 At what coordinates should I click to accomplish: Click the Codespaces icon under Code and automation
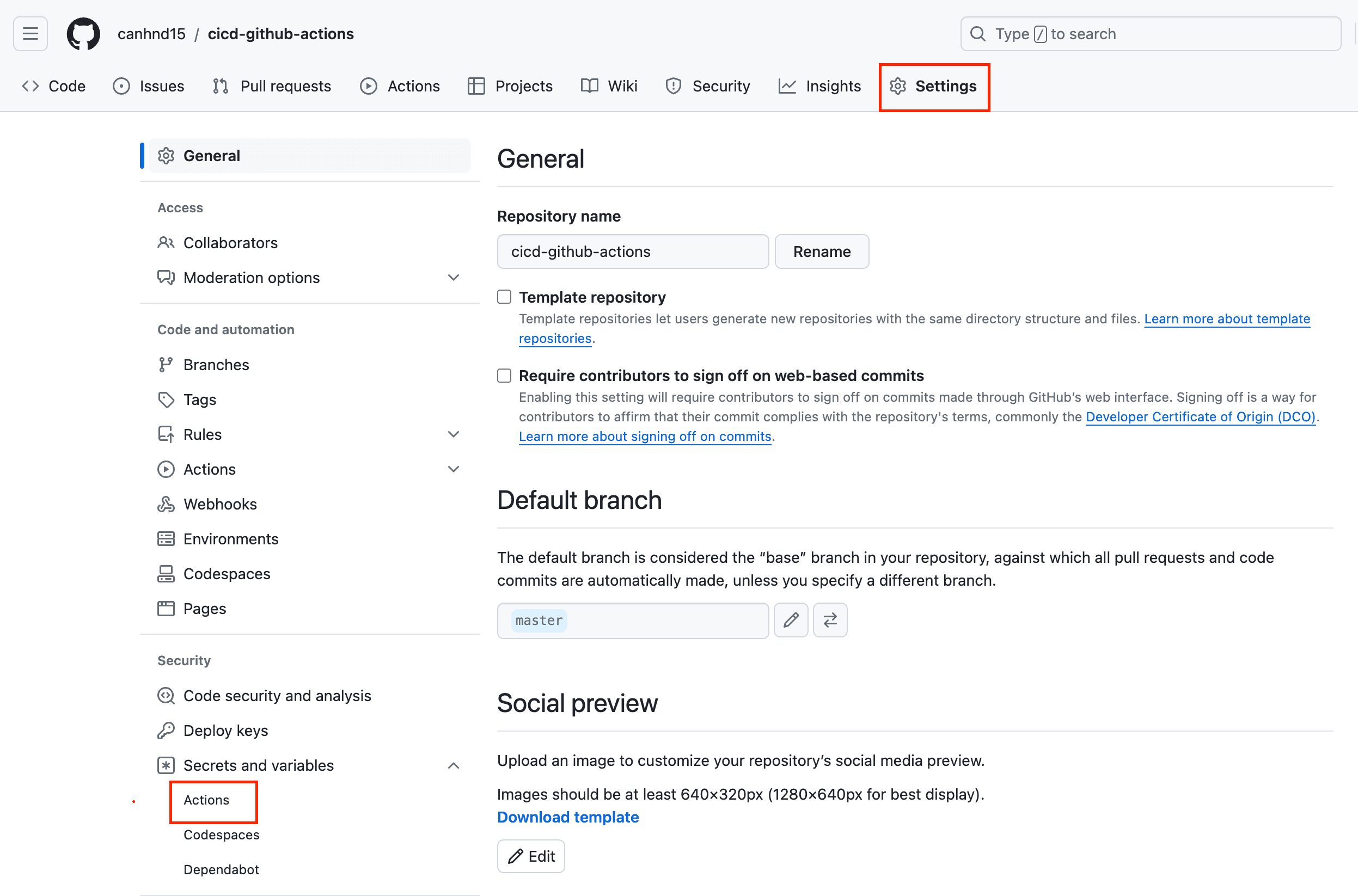(166, 574)
